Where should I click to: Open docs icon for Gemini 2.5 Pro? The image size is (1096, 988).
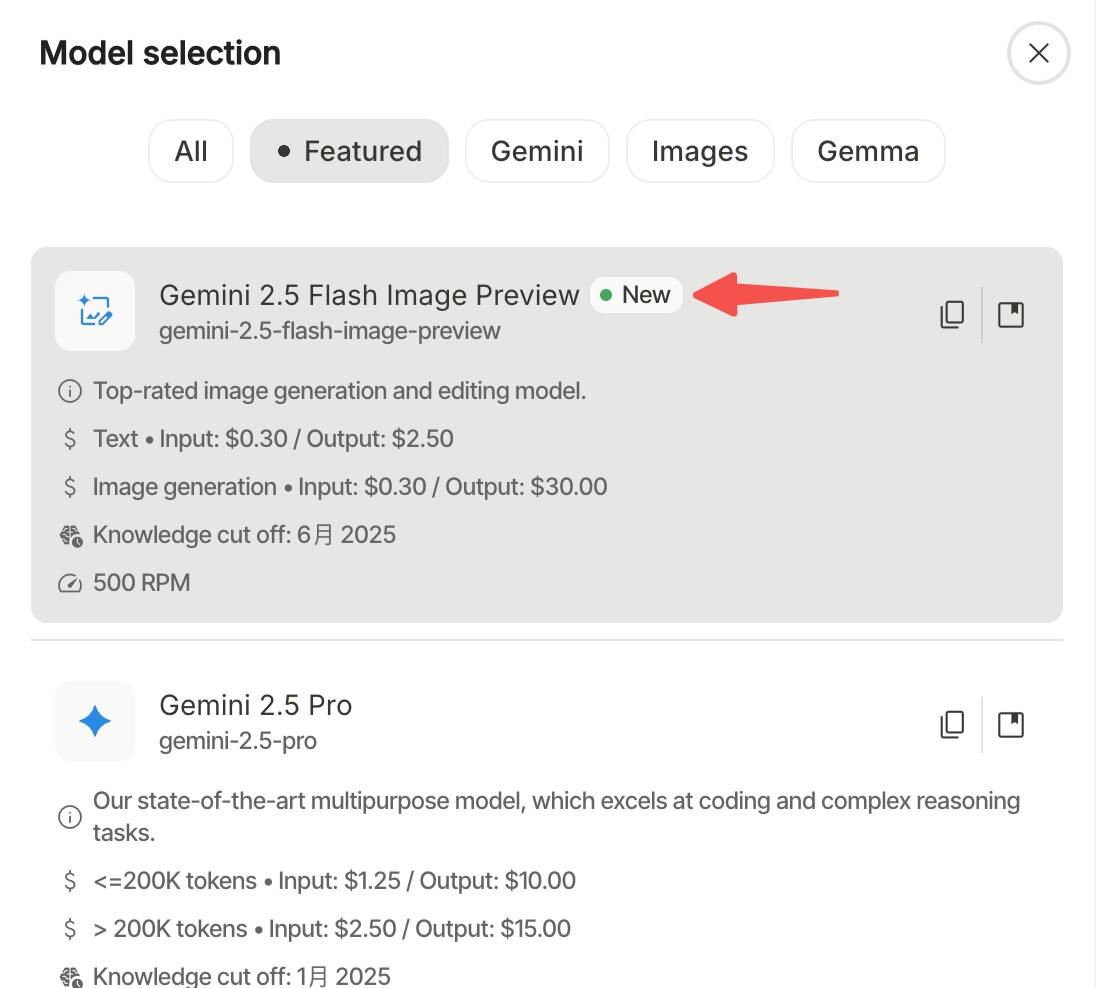coord(1011,724)
